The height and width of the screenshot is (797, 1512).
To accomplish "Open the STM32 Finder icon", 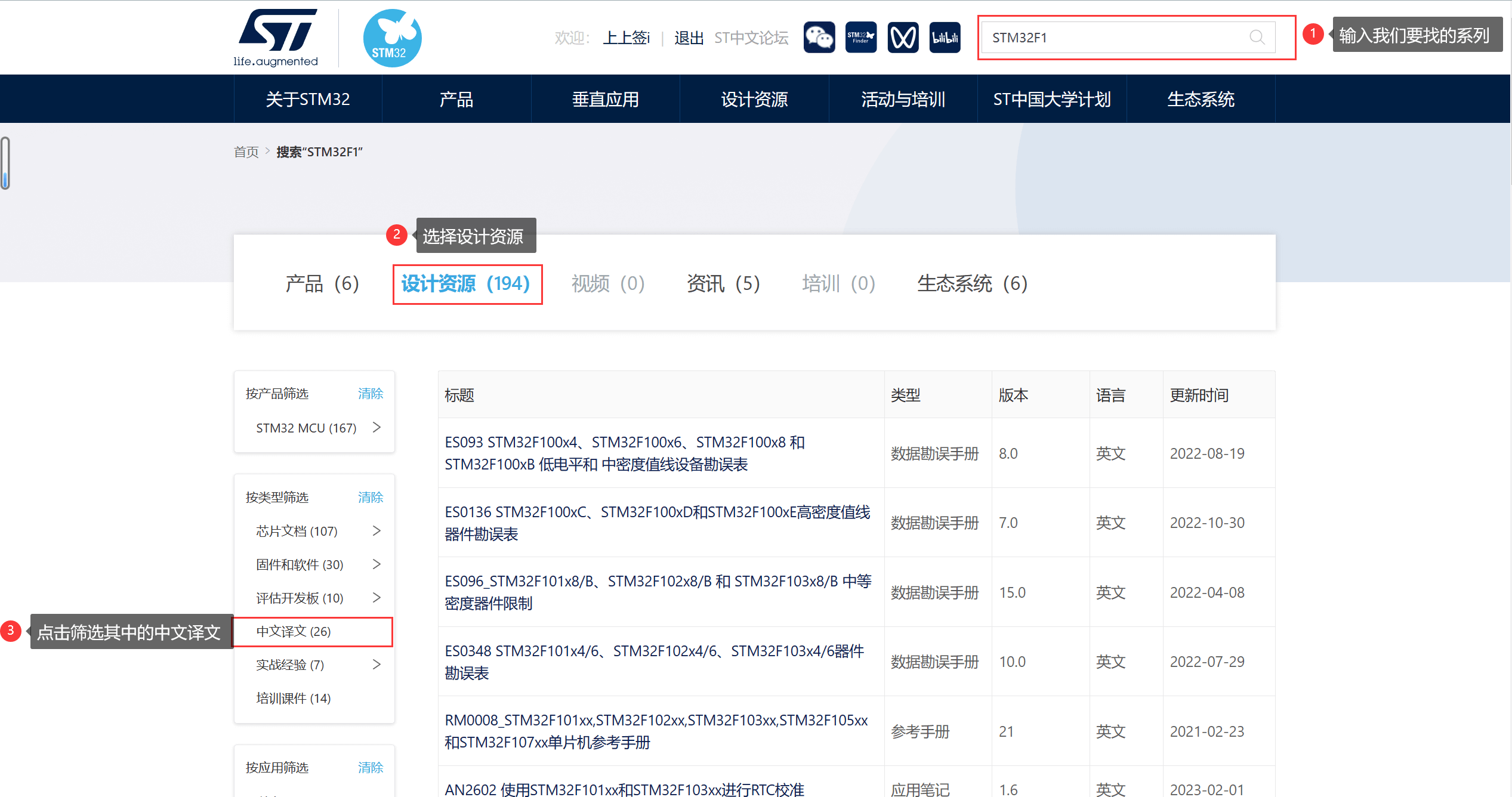I will click(860, 38).
